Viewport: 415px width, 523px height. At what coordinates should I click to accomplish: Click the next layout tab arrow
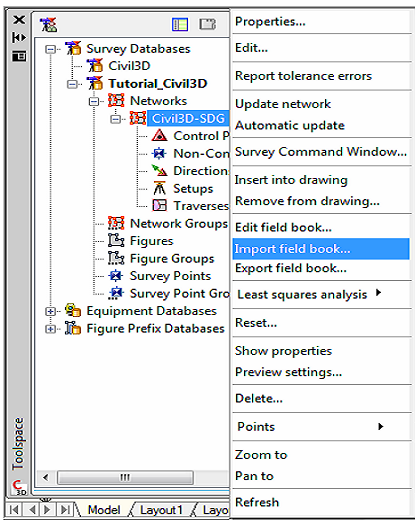(x=47, y=510)
